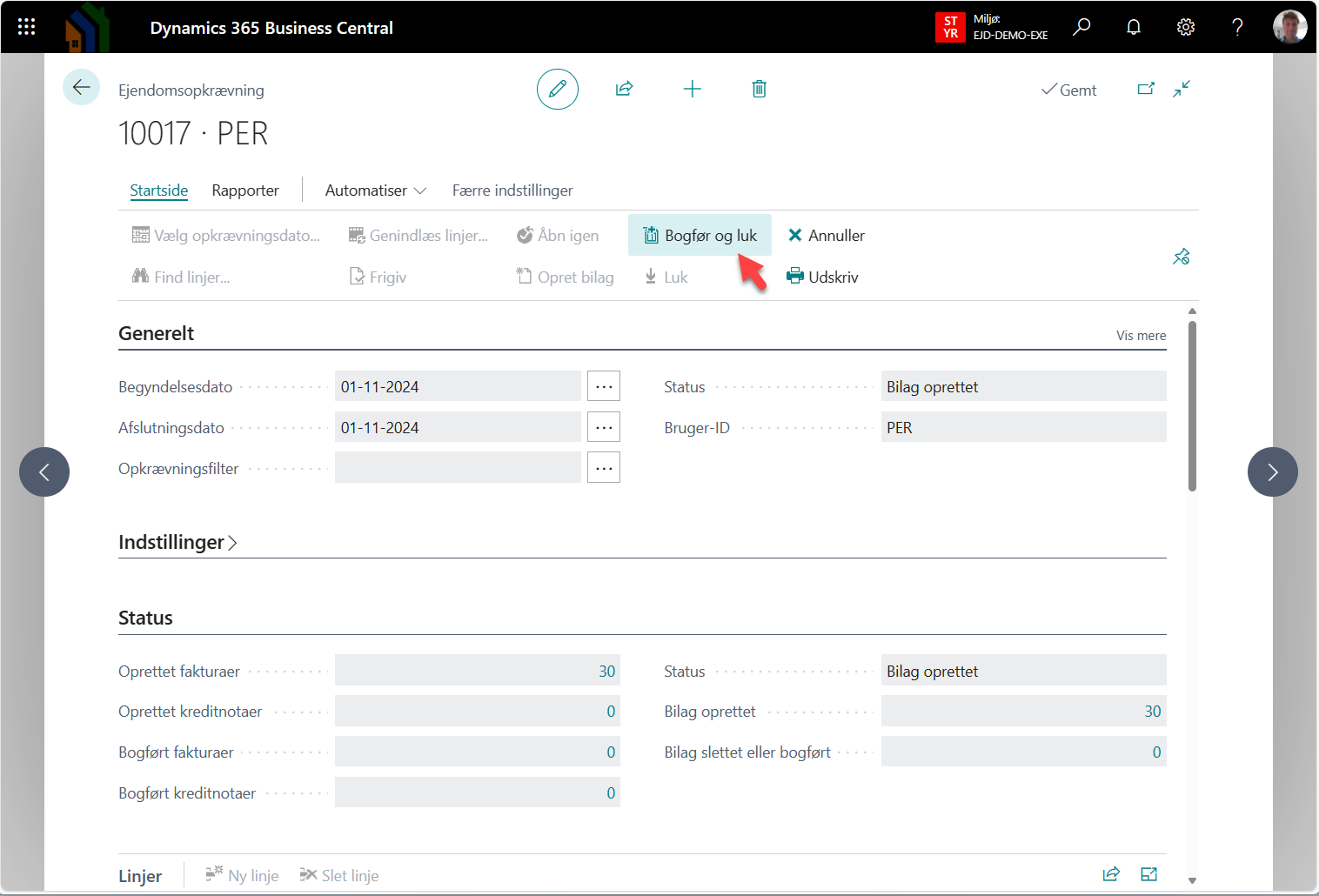Click the Bruger-ID field PER
The height and width of the screenshot is (896, 1319).
[x=1023, y=427]
